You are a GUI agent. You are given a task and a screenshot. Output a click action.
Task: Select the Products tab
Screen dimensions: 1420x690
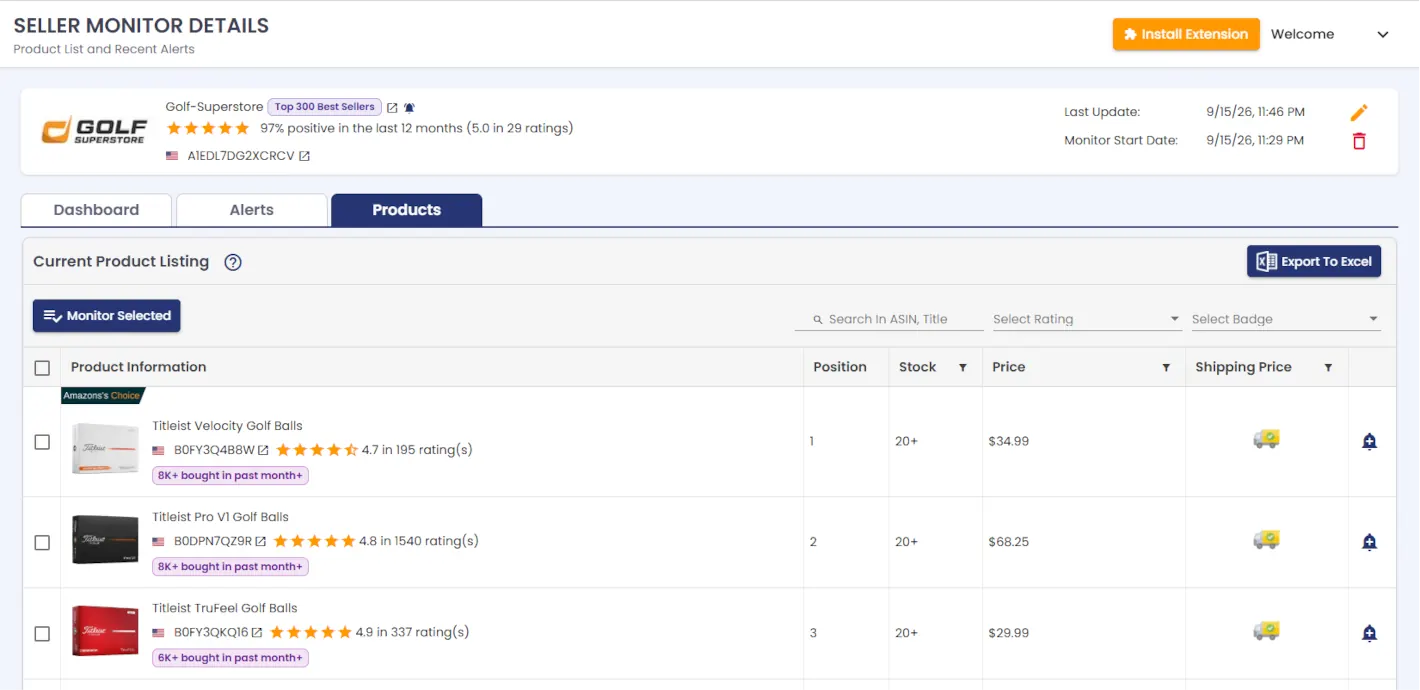coord(407,210)
